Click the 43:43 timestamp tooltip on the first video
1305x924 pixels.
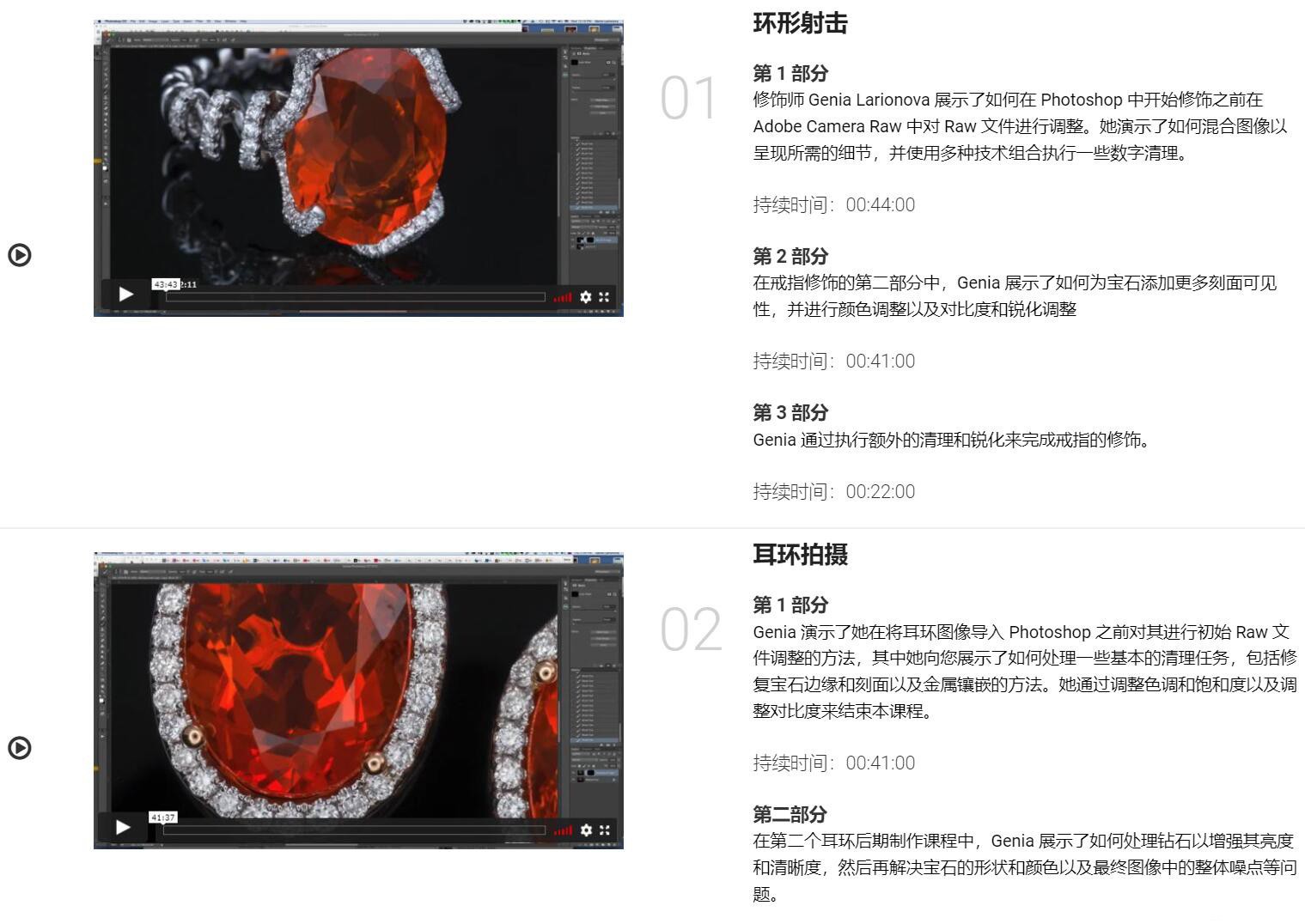tap(166, 283)
